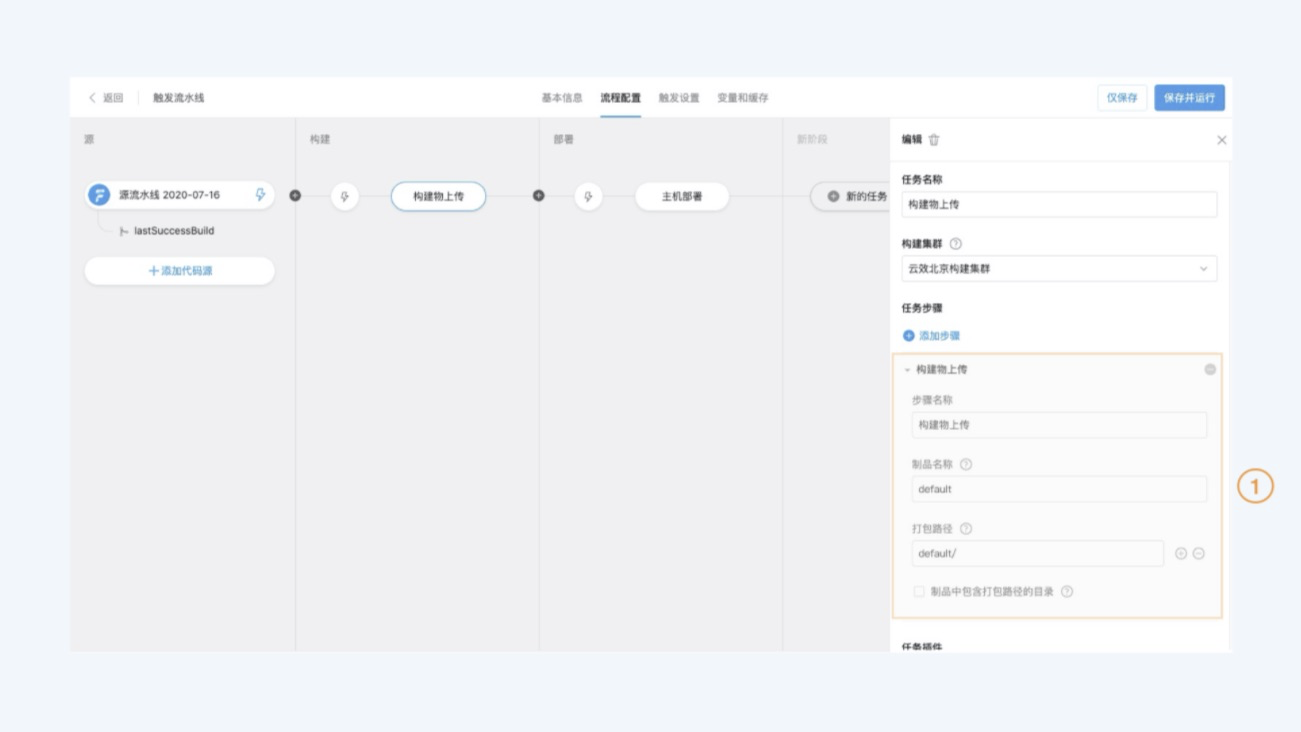
Task: Click the blue plus icon of 添加步骤
Action: pos(909,336)
